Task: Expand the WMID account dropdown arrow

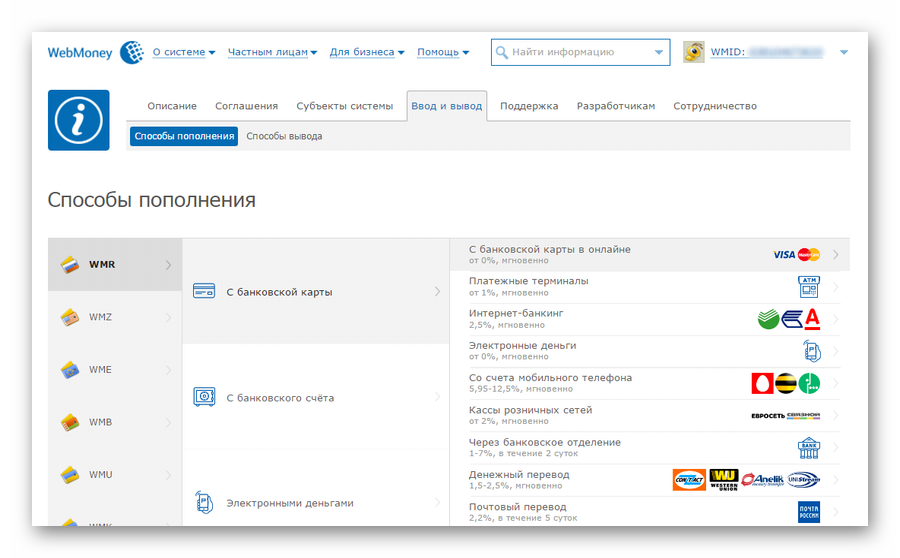Action: [844, 52]
